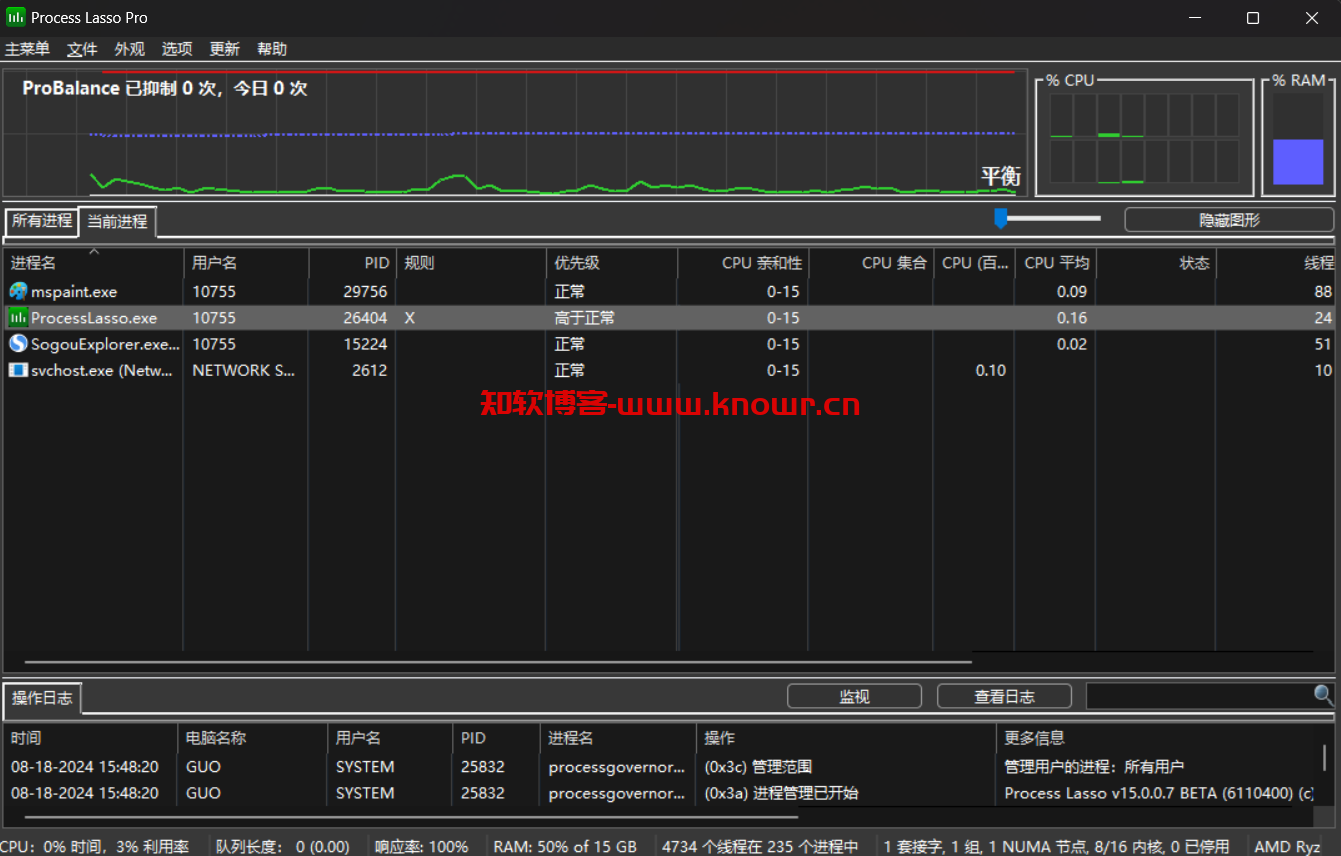This screenshot has width=1341, height=856.
Task: Sort by CPU 平均 column header
Action: 1055,263
